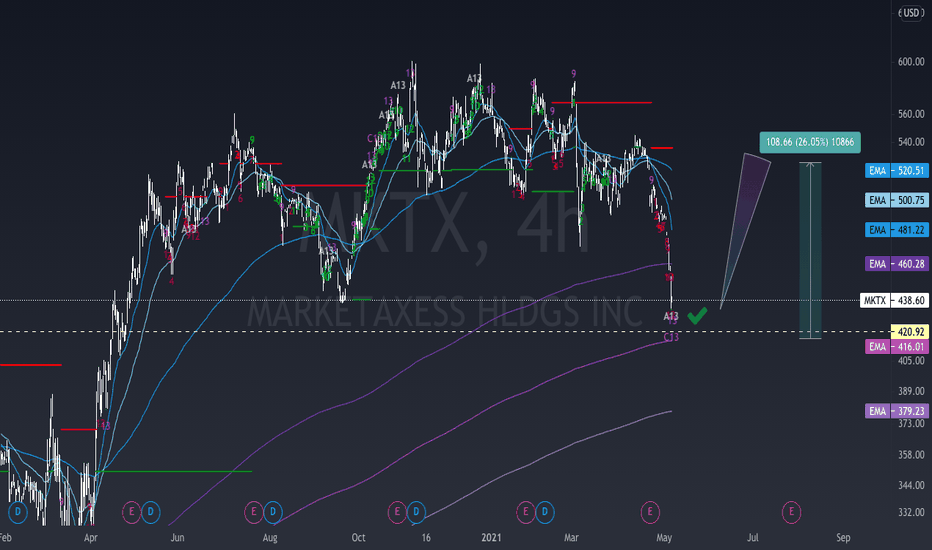This screenshot has height=550, width=932.
Task: Click the EMA 416.01 price label
Action: pyautogui.click(x=896, y=347)
